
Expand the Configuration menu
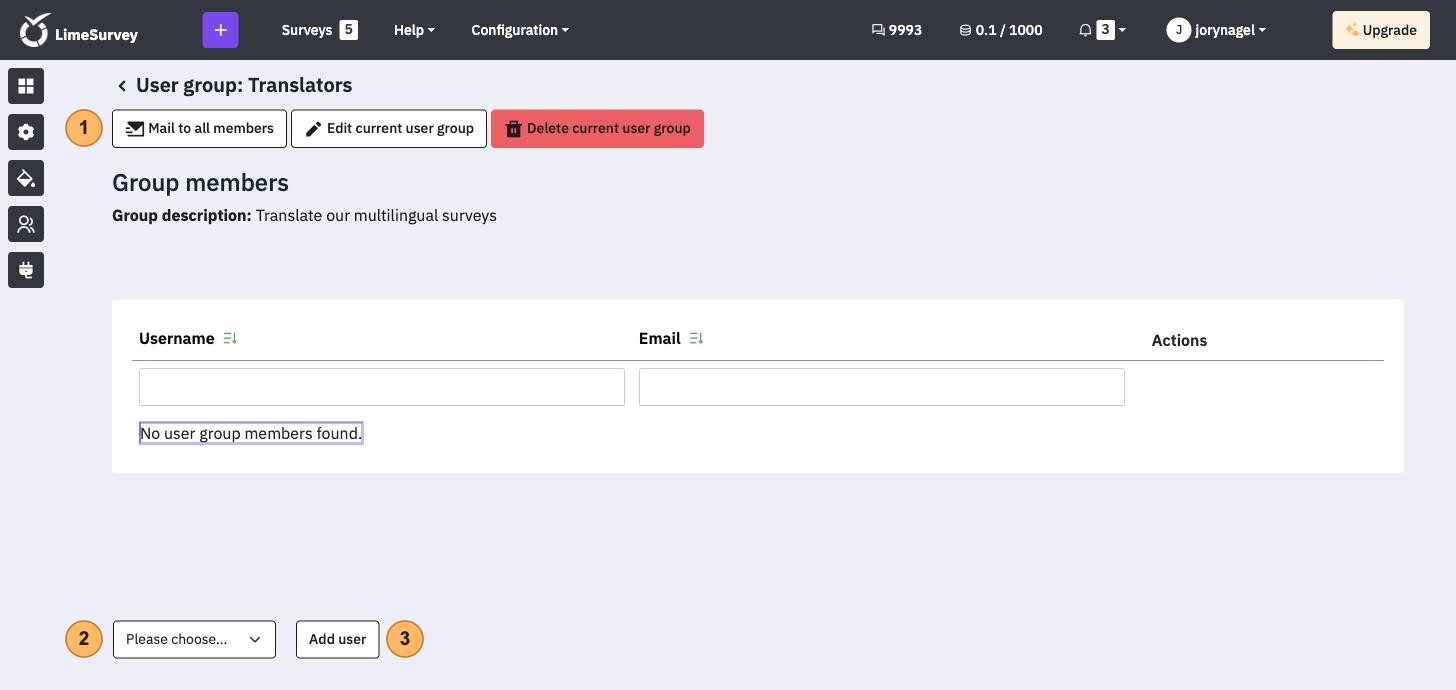520,30
